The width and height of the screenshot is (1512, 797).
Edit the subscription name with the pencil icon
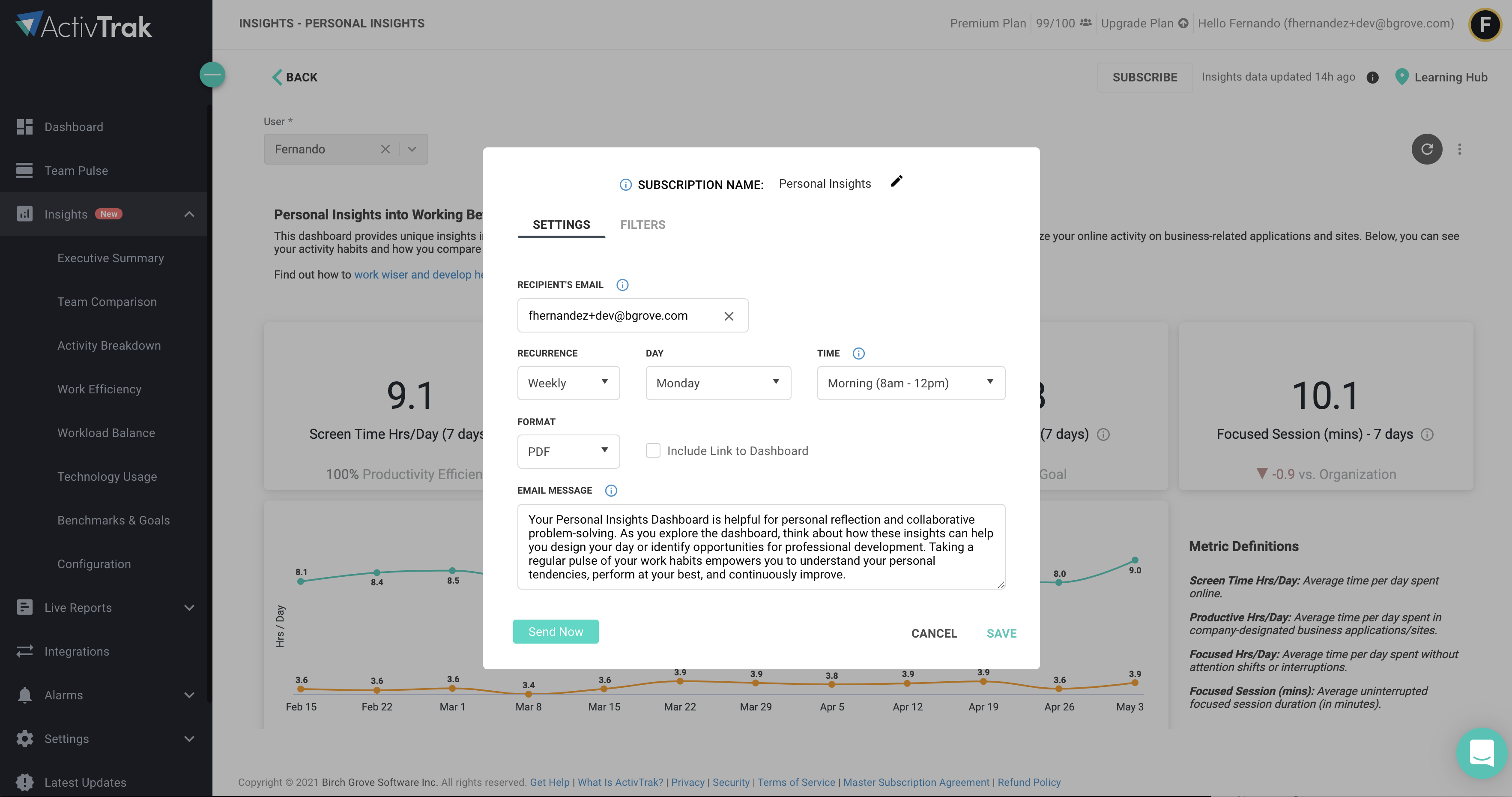pos(896,182)
